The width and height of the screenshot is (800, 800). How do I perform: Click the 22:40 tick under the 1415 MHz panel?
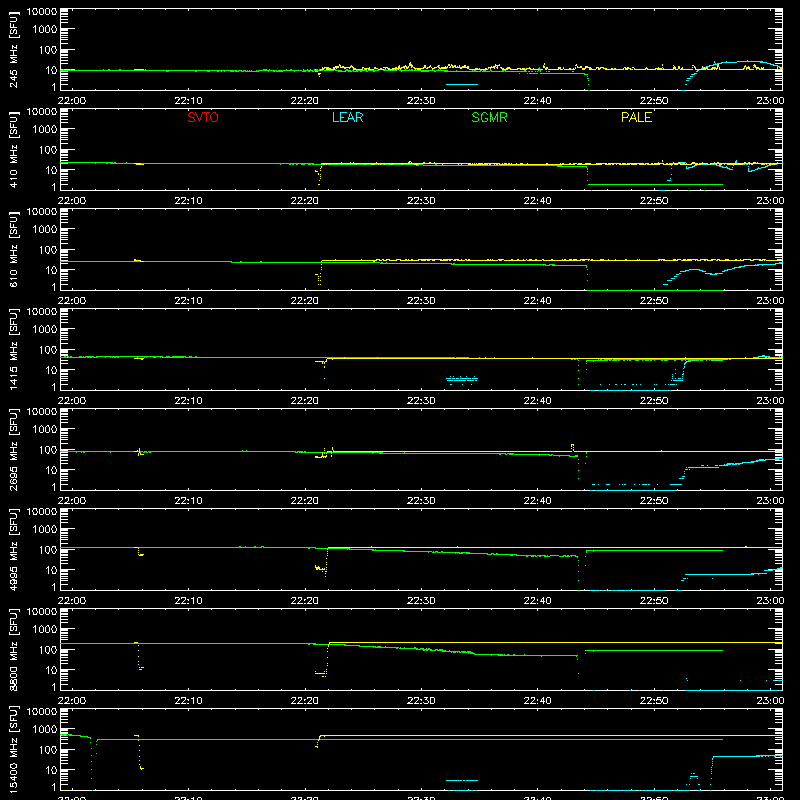(x=537, y=401)
